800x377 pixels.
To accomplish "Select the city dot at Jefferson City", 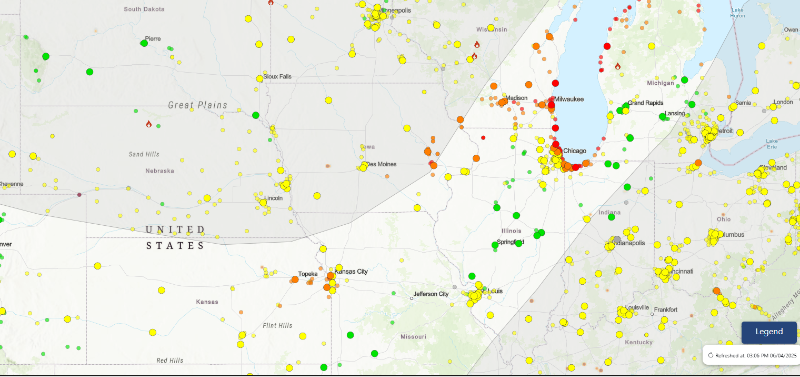I will coord(412,298).
